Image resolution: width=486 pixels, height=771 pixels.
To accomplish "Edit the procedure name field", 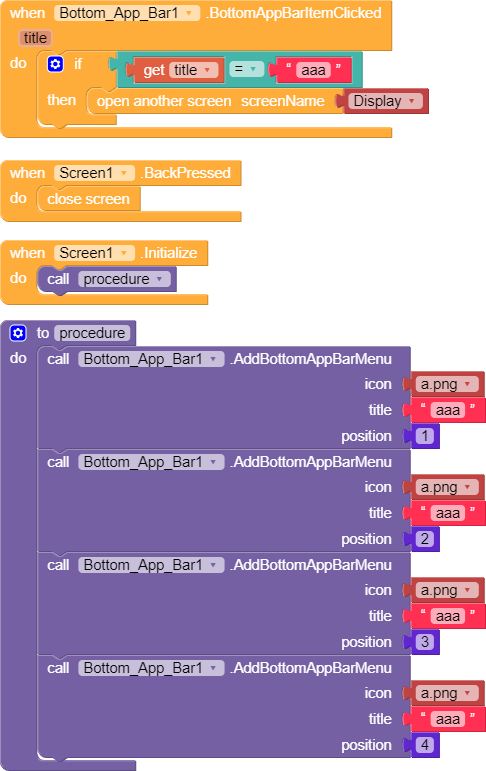I will (92, 333).
